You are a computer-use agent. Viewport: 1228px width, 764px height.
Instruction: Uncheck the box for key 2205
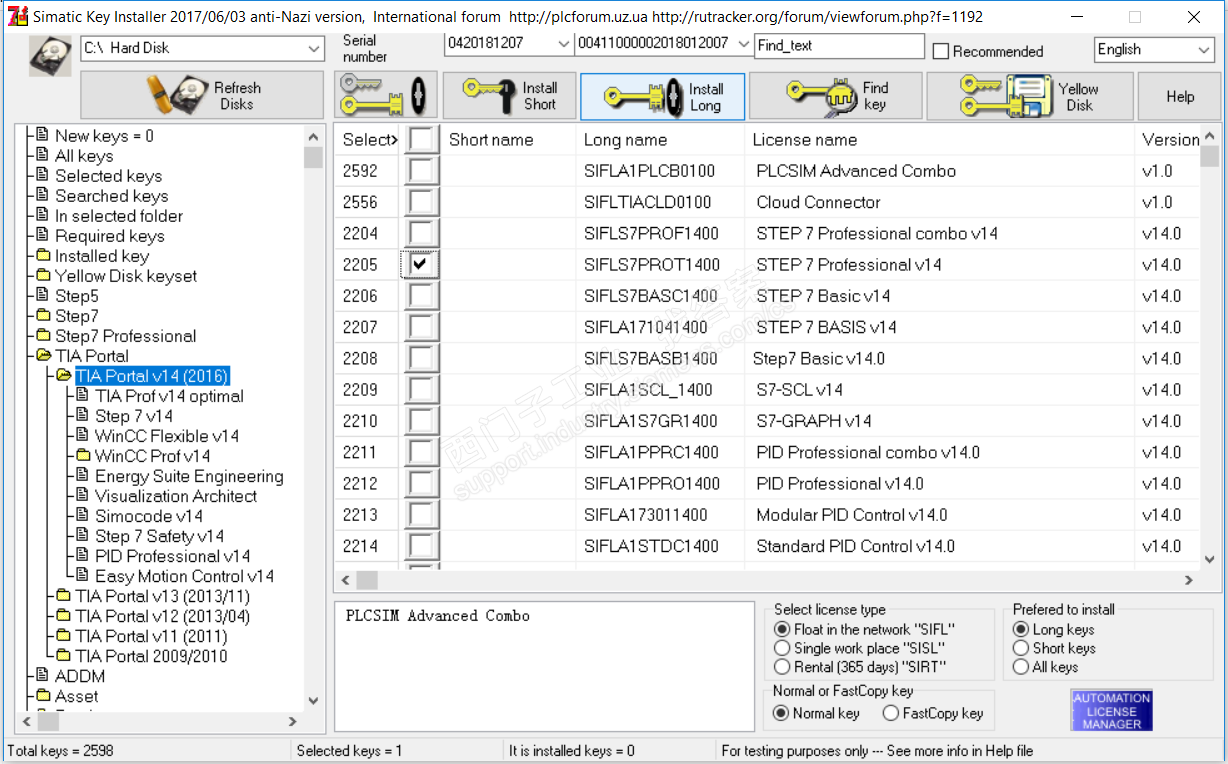pyautogui.click(x=421, y=264)
